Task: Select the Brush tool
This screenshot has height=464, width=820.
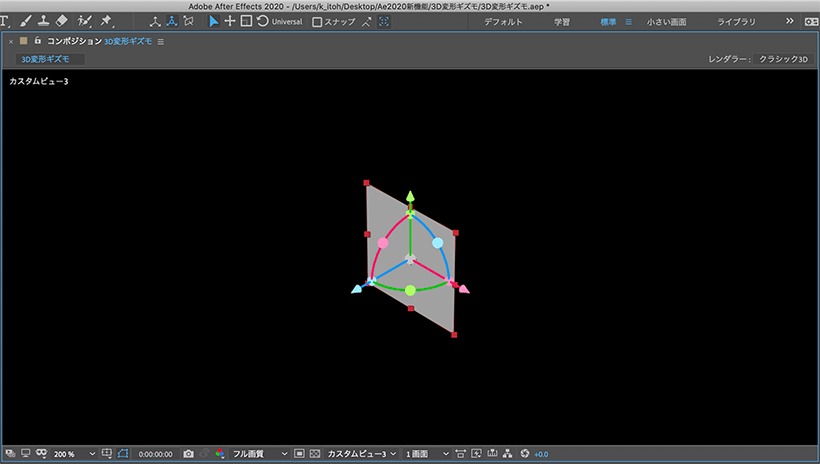Action: (25, 21)
